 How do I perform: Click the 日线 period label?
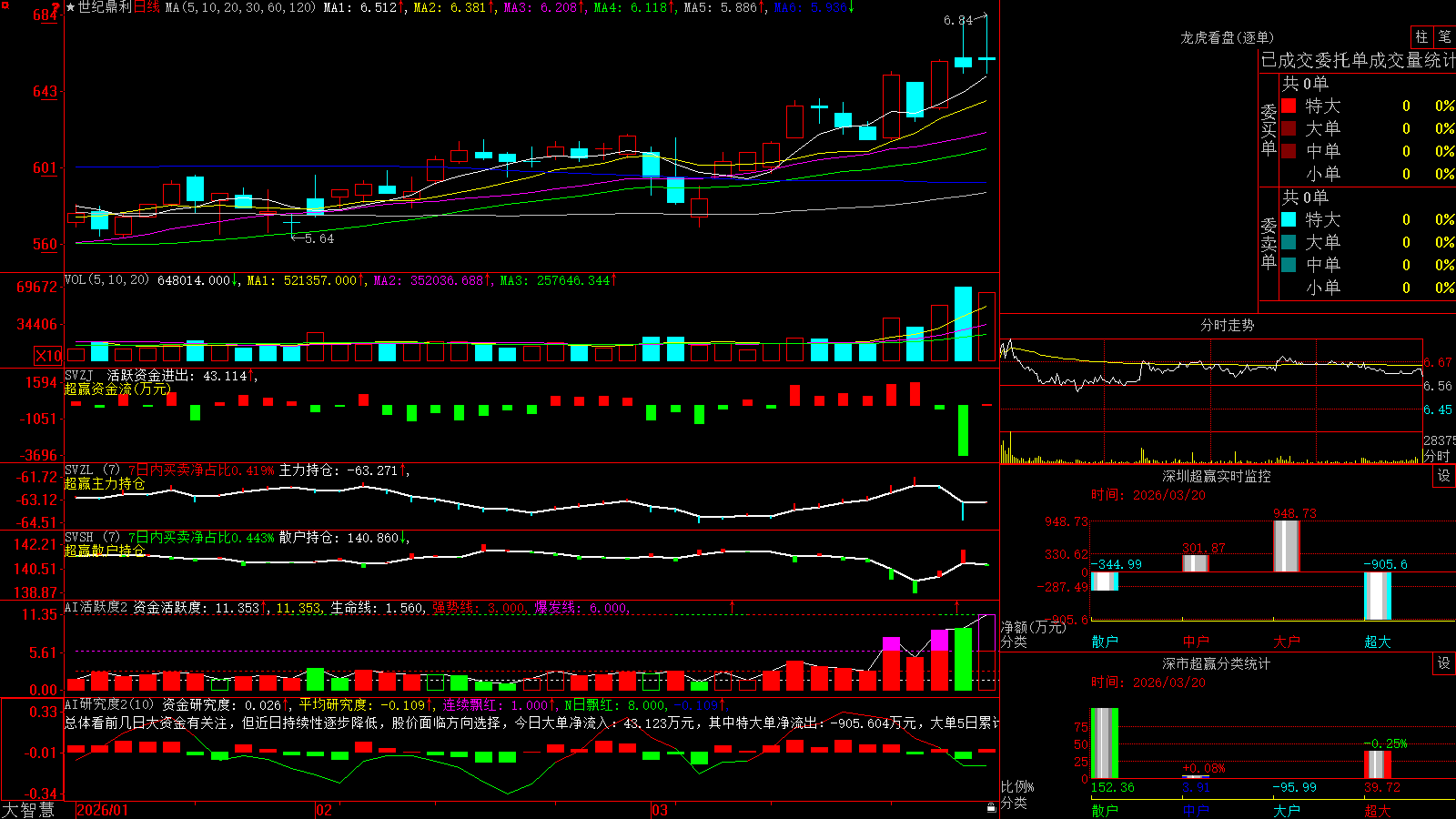point(147,7)
